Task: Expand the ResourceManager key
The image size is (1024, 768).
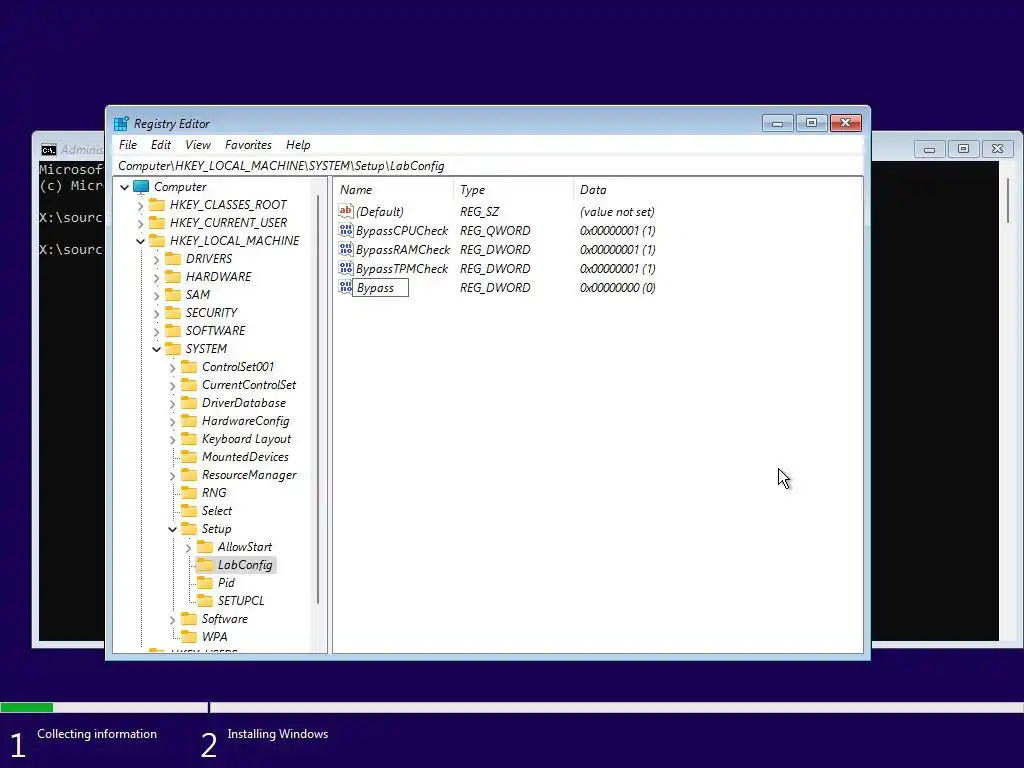Action: pyautogui.click(x=172, y=476)
